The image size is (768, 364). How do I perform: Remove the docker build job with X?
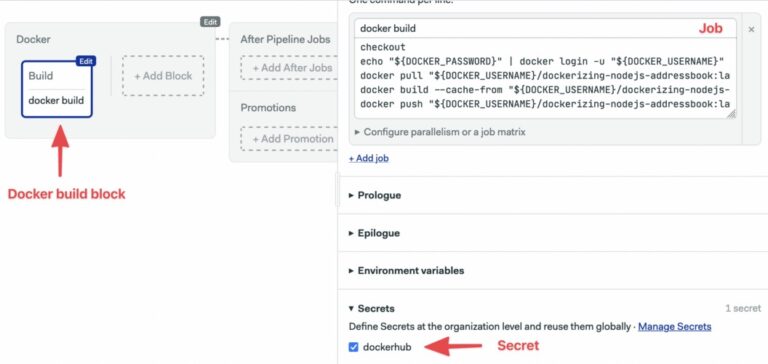(x=751, y=29)
